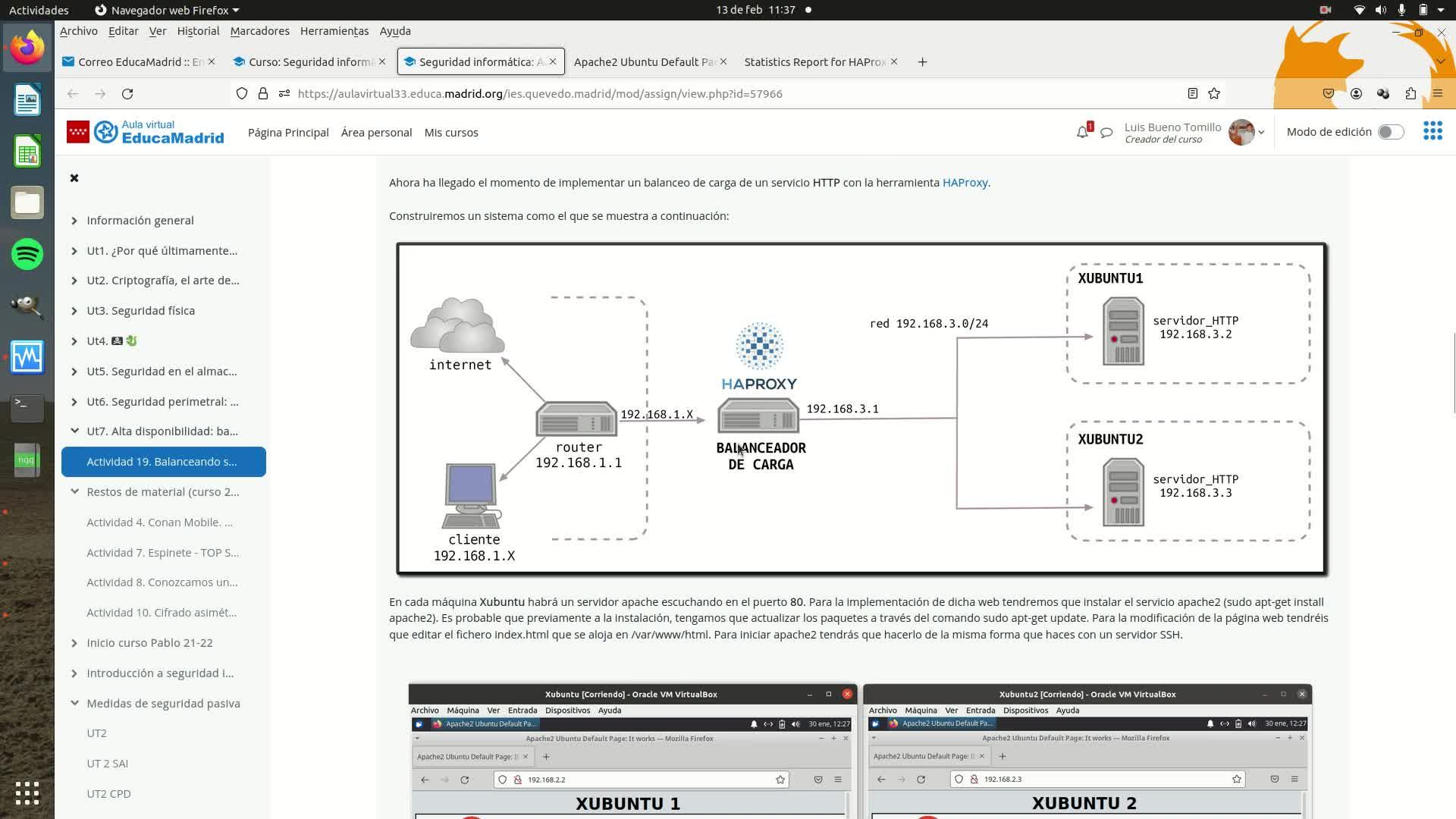Open the EducaMadrid apps grid icon

coord(1432,131)
